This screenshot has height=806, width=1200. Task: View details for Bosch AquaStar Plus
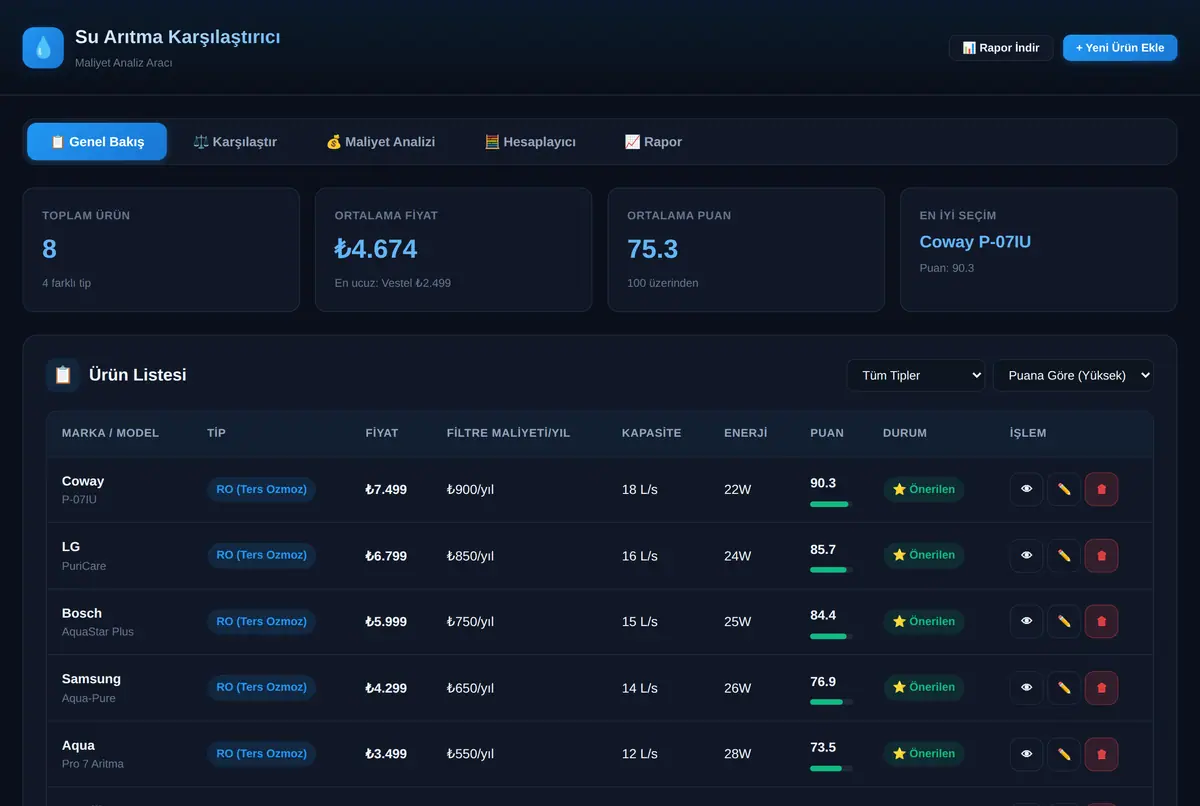(x=1026, y=621)
